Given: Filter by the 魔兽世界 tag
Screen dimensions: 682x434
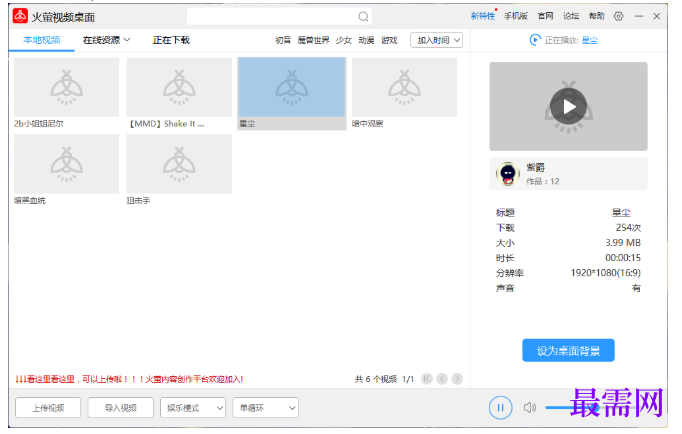Looking at the screenshot, I should (314, 40).
